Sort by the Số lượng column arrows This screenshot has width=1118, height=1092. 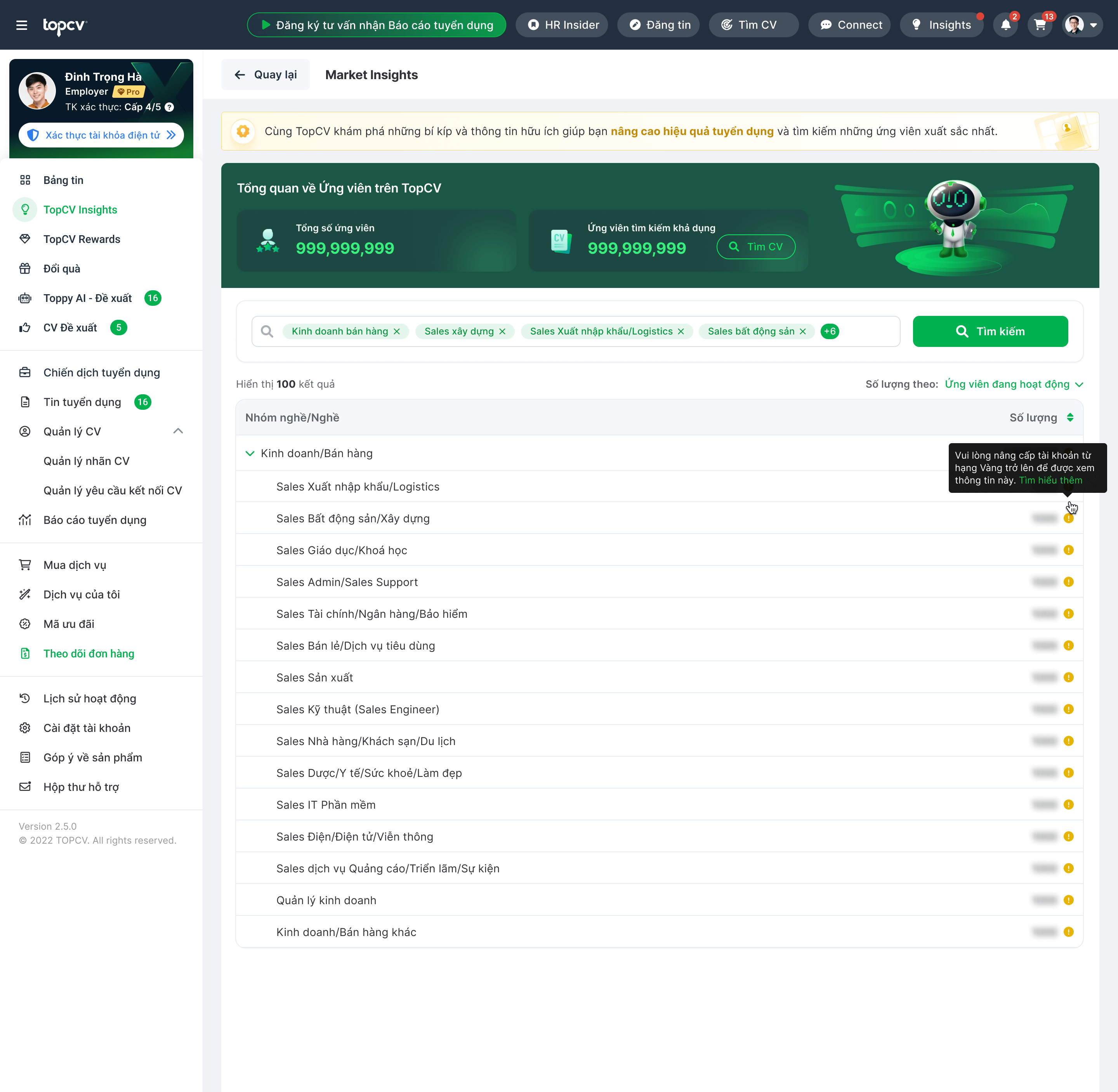tap(1070, 418)
